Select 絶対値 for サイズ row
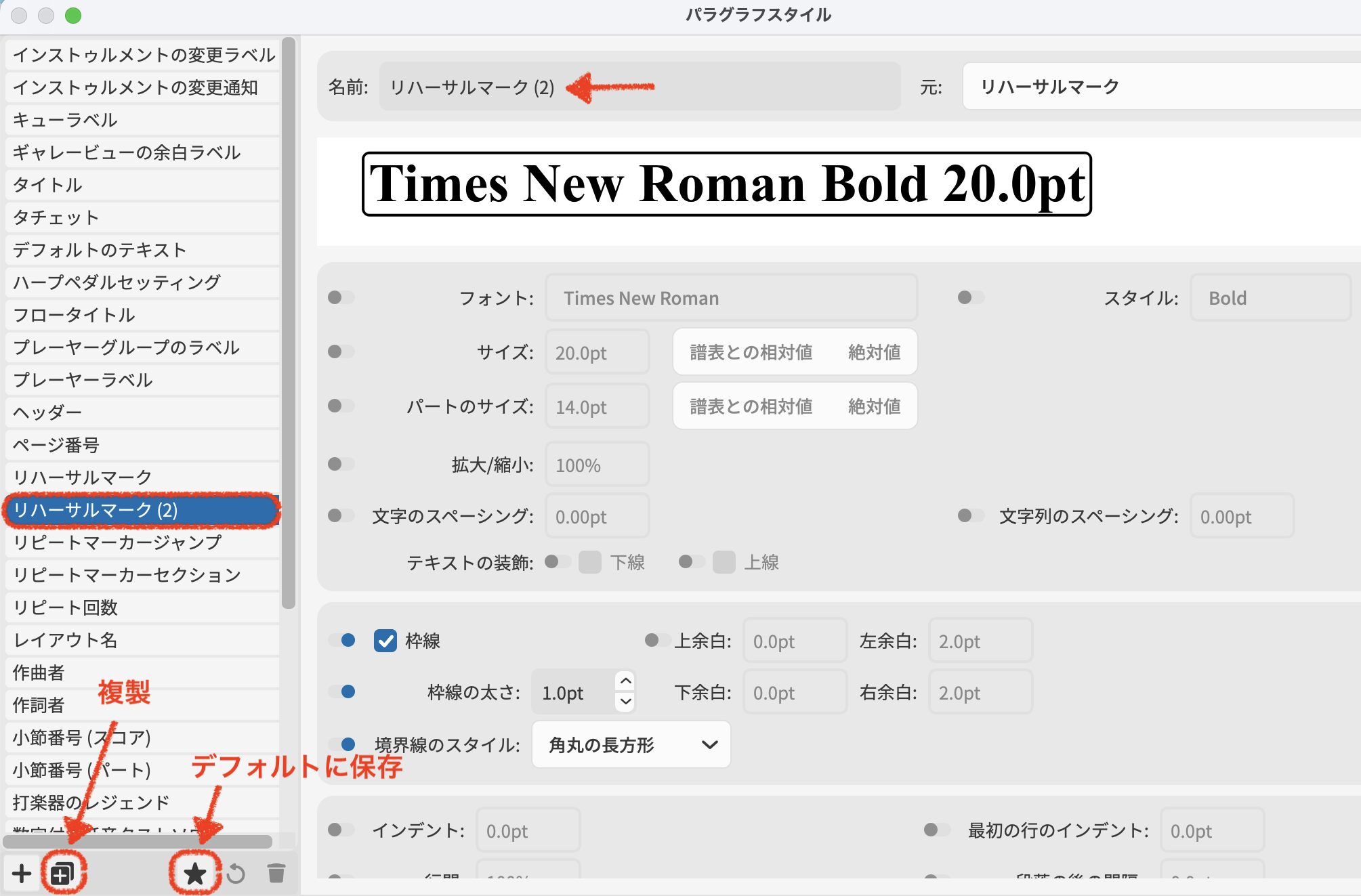1361x896 pixels. point(874,352)
